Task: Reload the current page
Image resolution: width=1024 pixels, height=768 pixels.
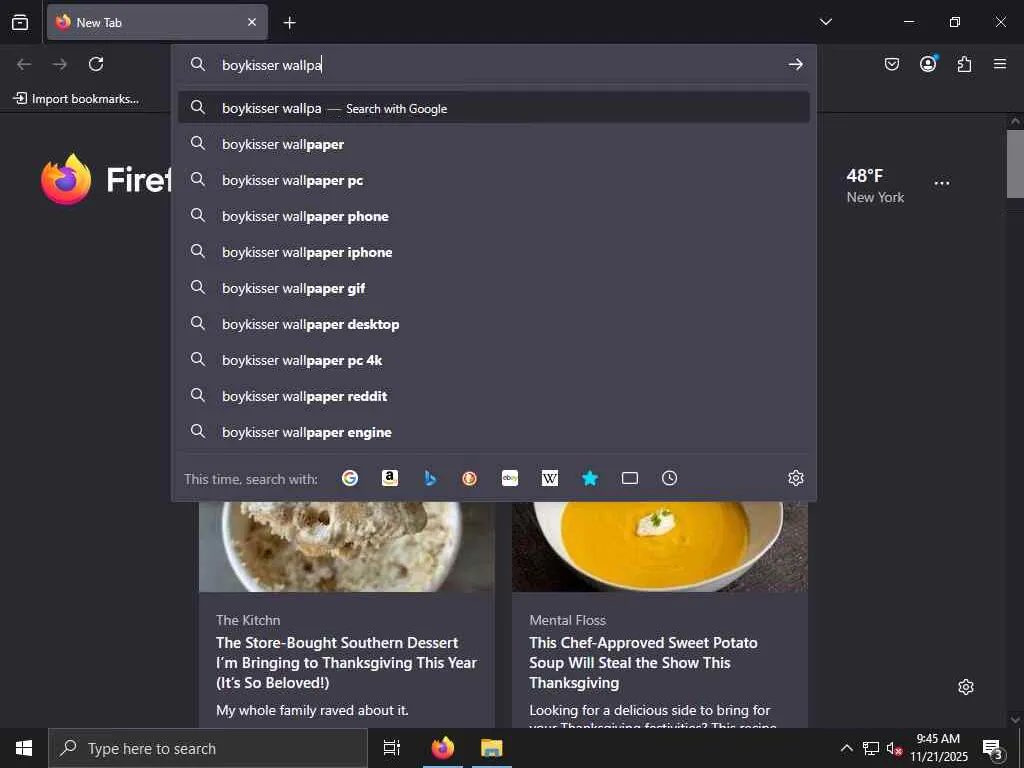Action: click(x=96, y=64)
